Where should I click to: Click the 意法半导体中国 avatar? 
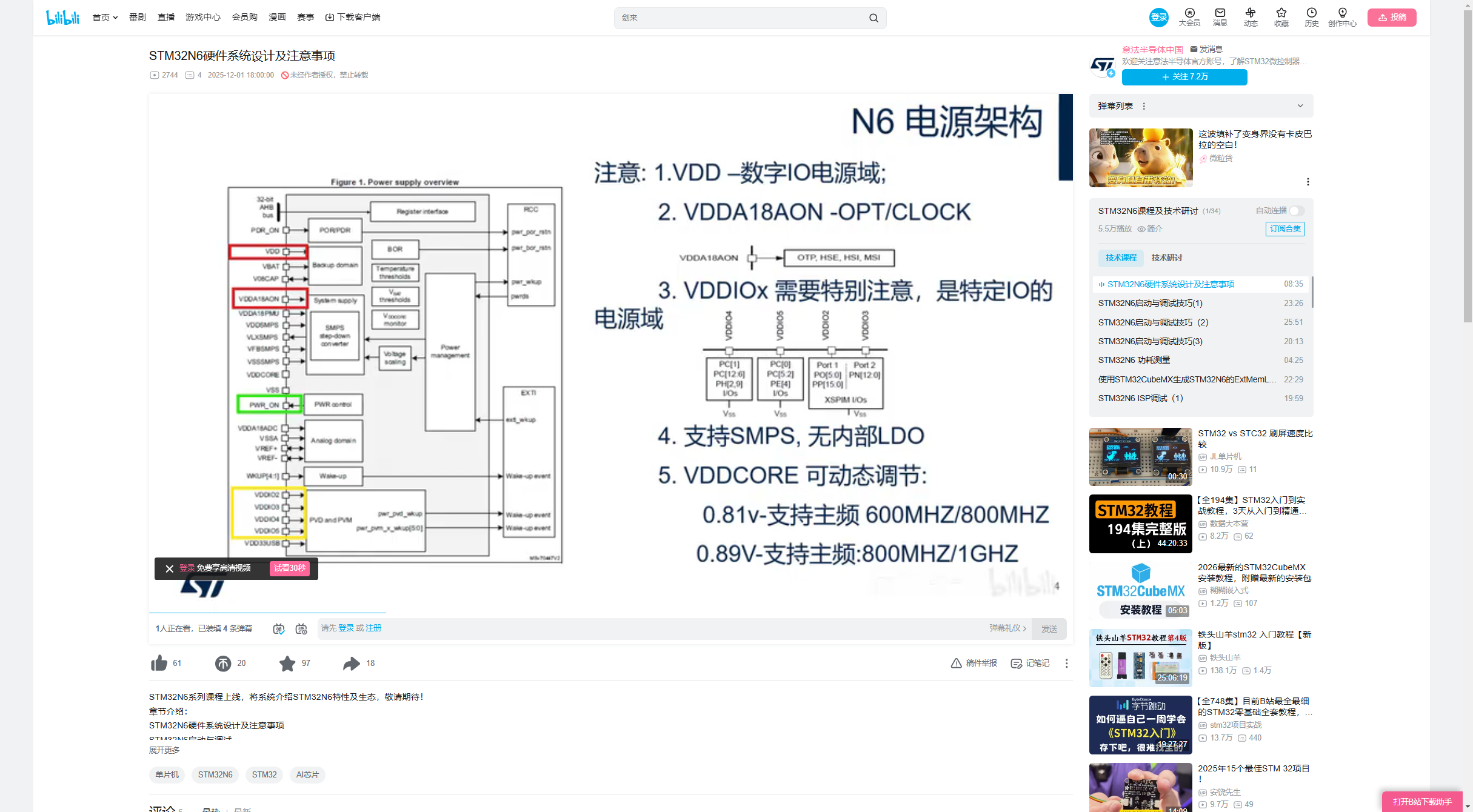[1103, 65]
